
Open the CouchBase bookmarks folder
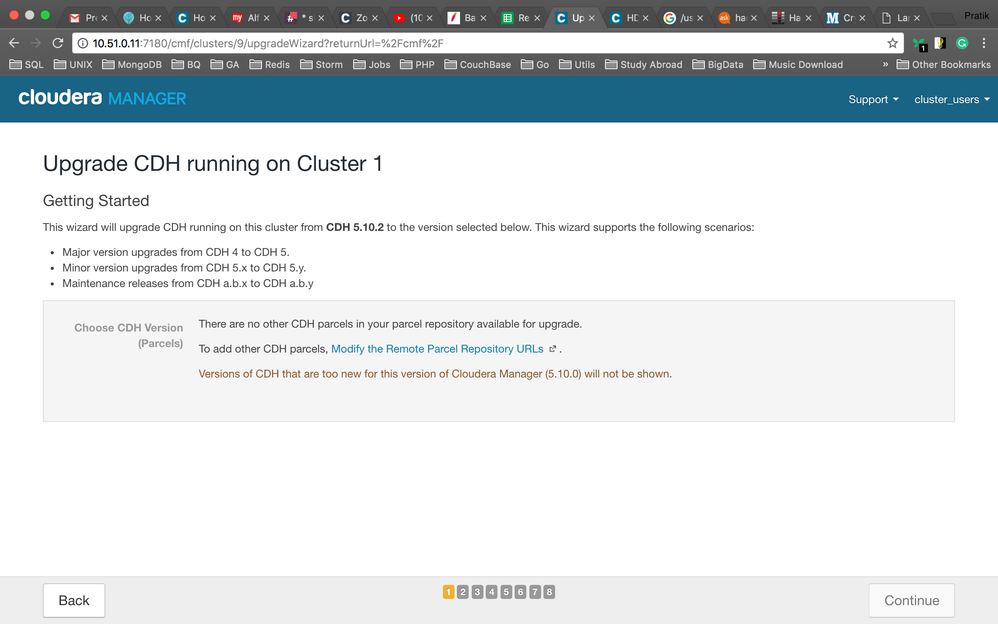[x=477, y=64]
